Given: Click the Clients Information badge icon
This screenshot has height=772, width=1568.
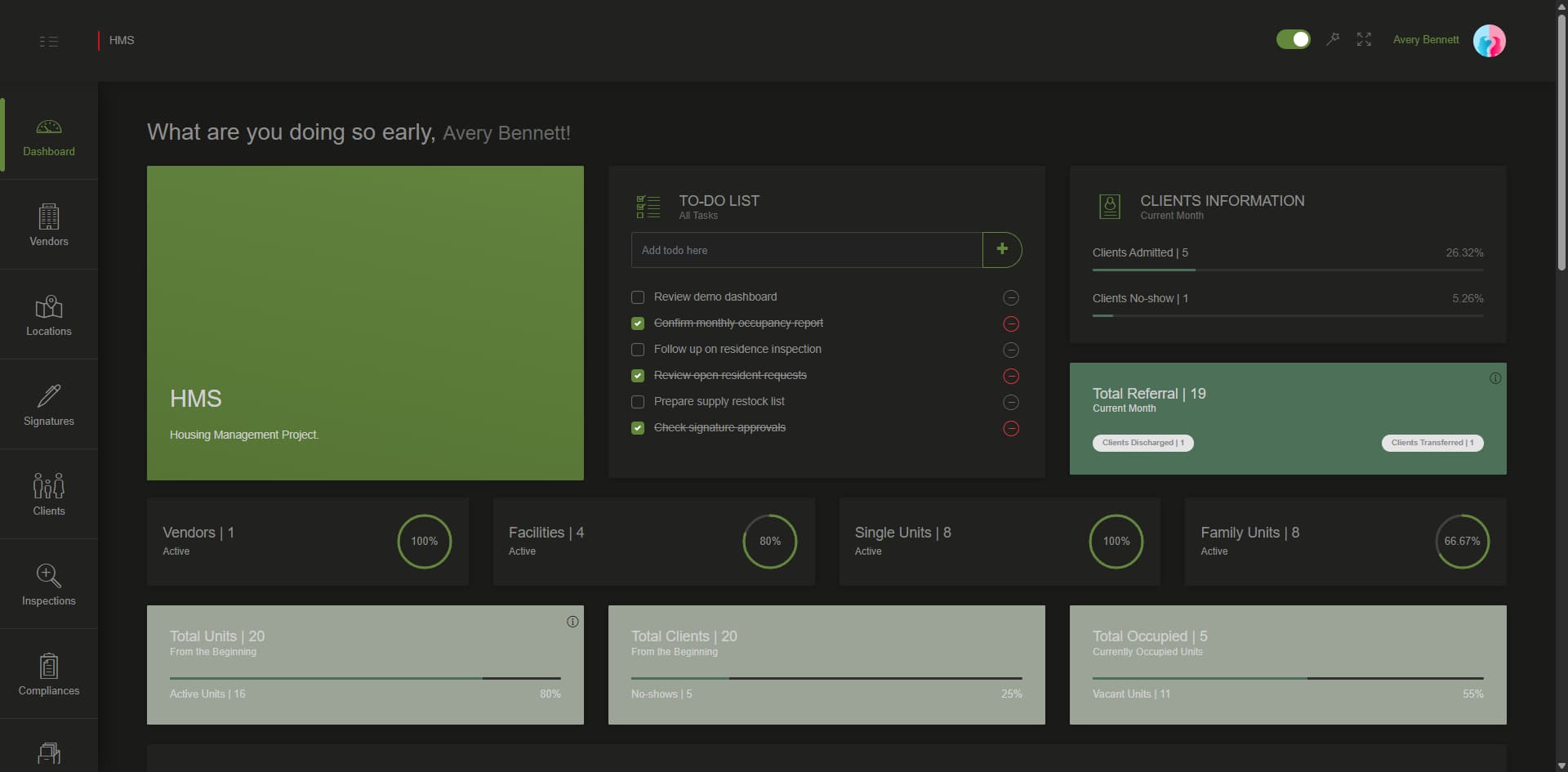Looking at the screenshot, I should pyautogui.click(x=1110, y=207).
